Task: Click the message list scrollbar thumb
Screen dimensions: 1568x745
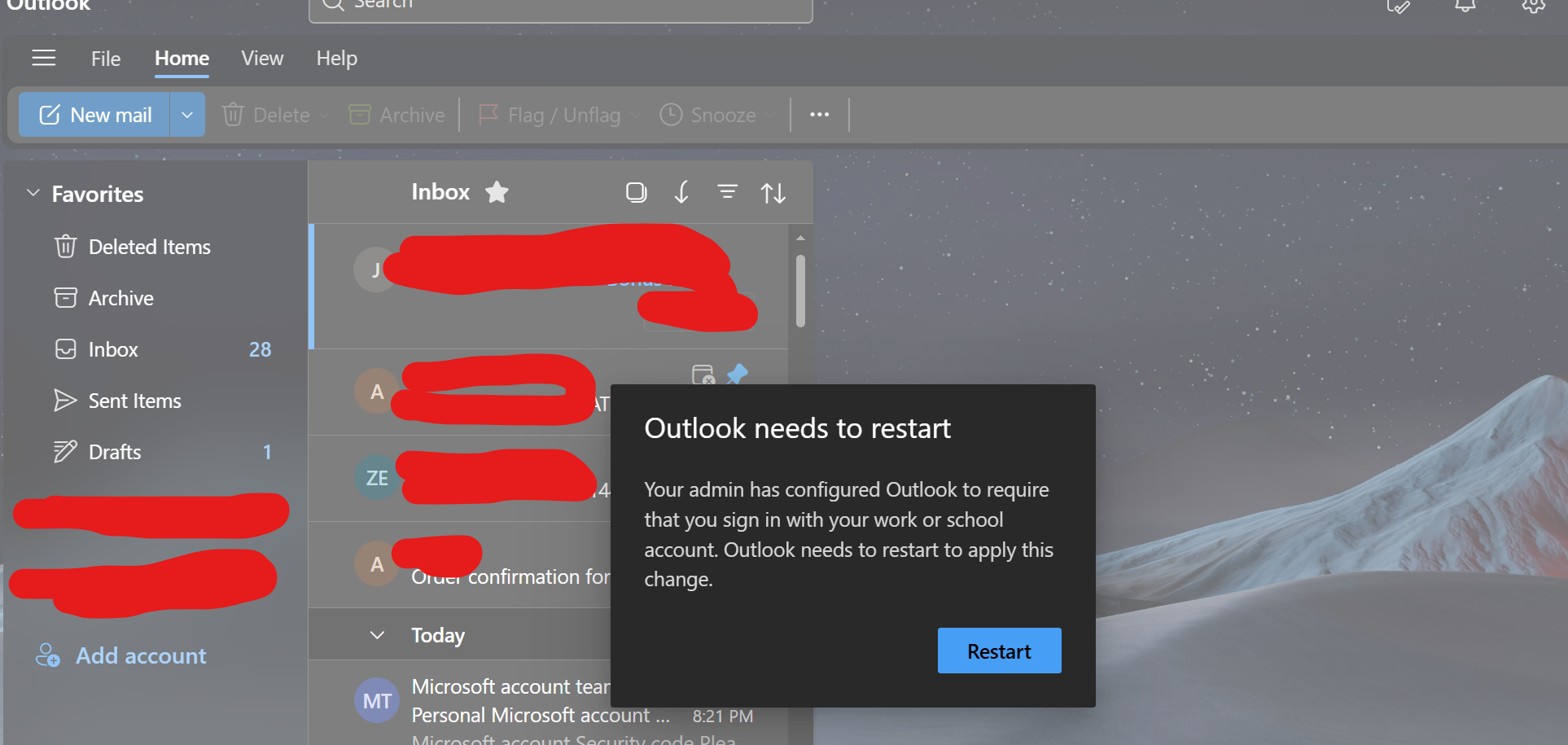Action: pyautogui.click(x=800, y=291)
